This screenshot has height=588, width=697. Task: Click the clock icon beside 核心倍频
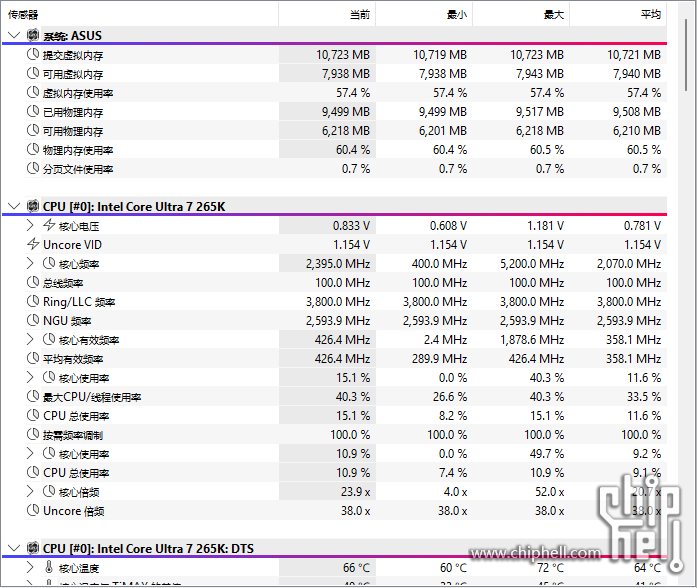tap(49, 491)
